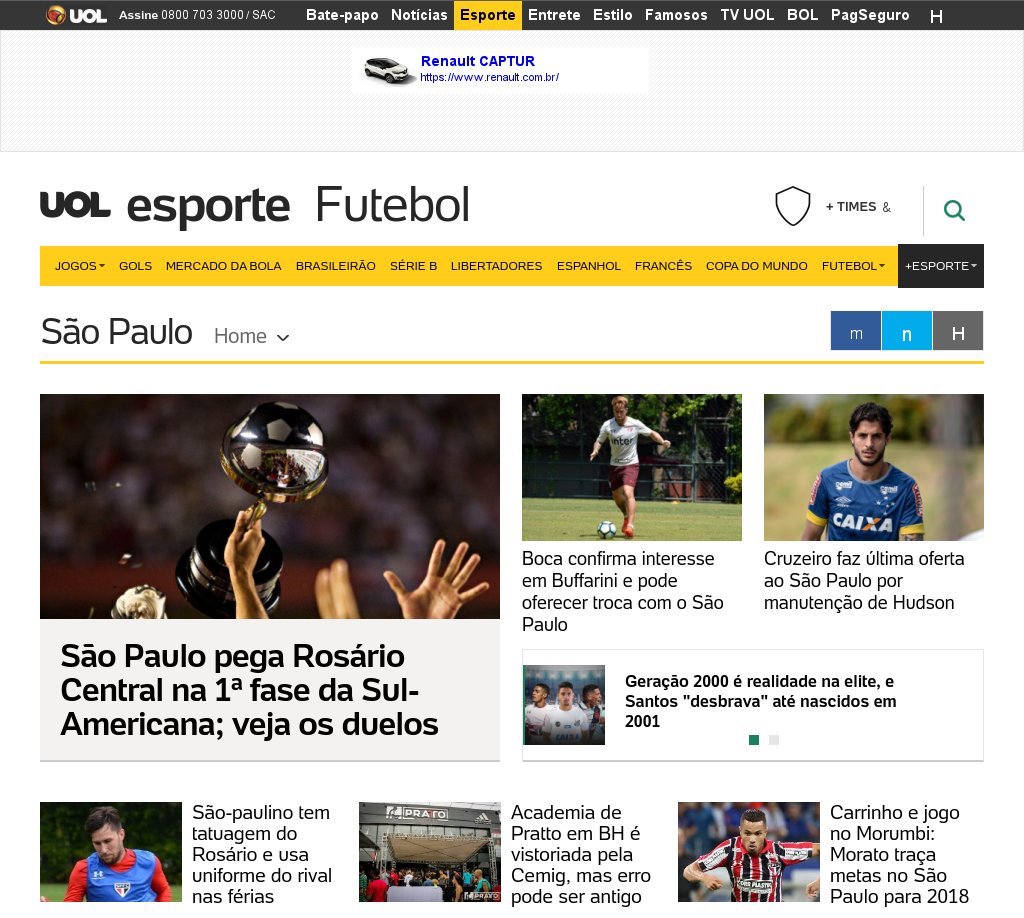Expand the JOGOS dropdown menu
Image resolution: width=1024 pixels, height=918 pixels.
click(x=80, y=266)
